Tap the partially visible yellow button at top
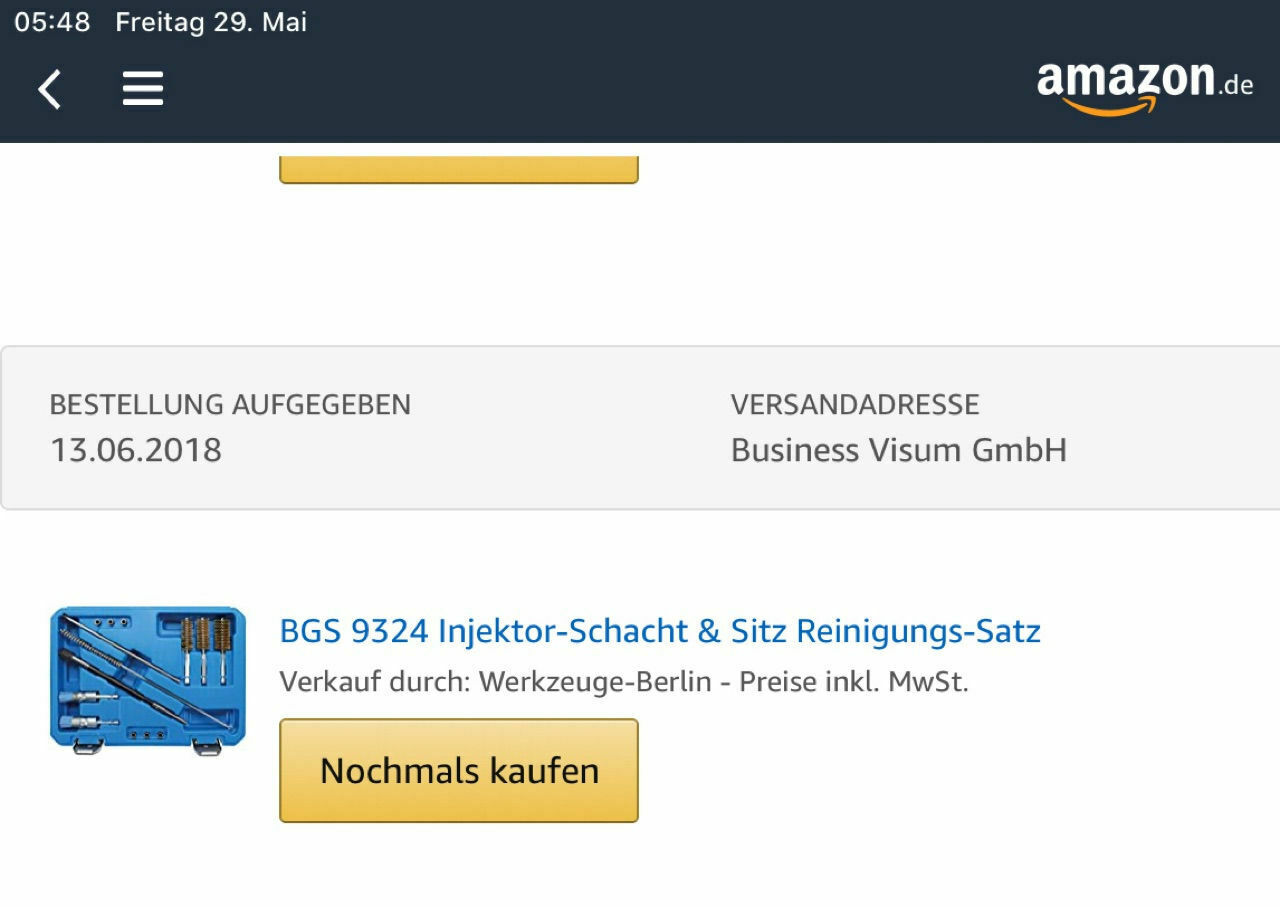 (459, 164)
